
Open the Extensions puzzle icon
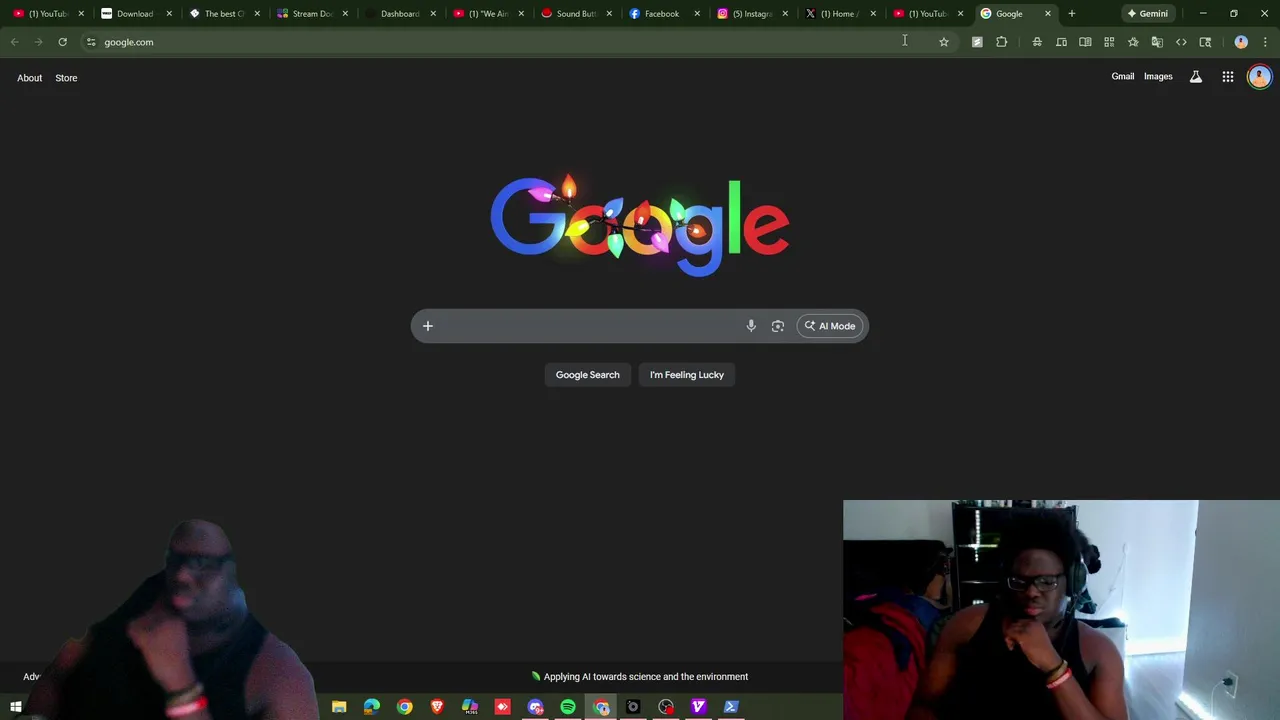click(1001, 42)
